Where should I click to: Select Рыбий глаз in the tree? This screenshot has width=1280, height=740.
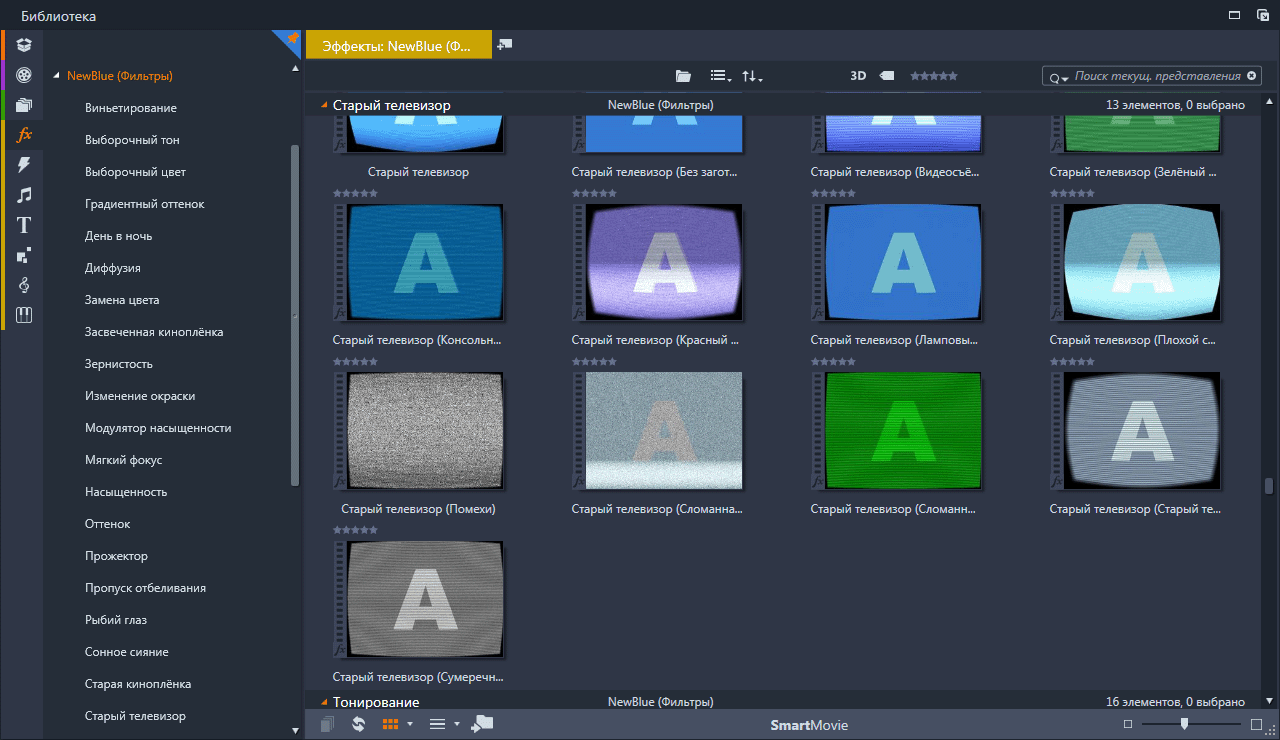pos(116,620)
